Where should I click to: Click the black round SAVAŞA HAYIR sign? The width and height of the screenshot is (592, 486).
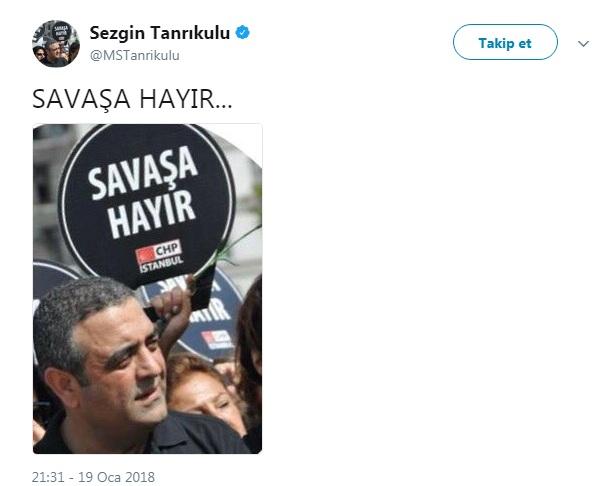tap(147, 206)
